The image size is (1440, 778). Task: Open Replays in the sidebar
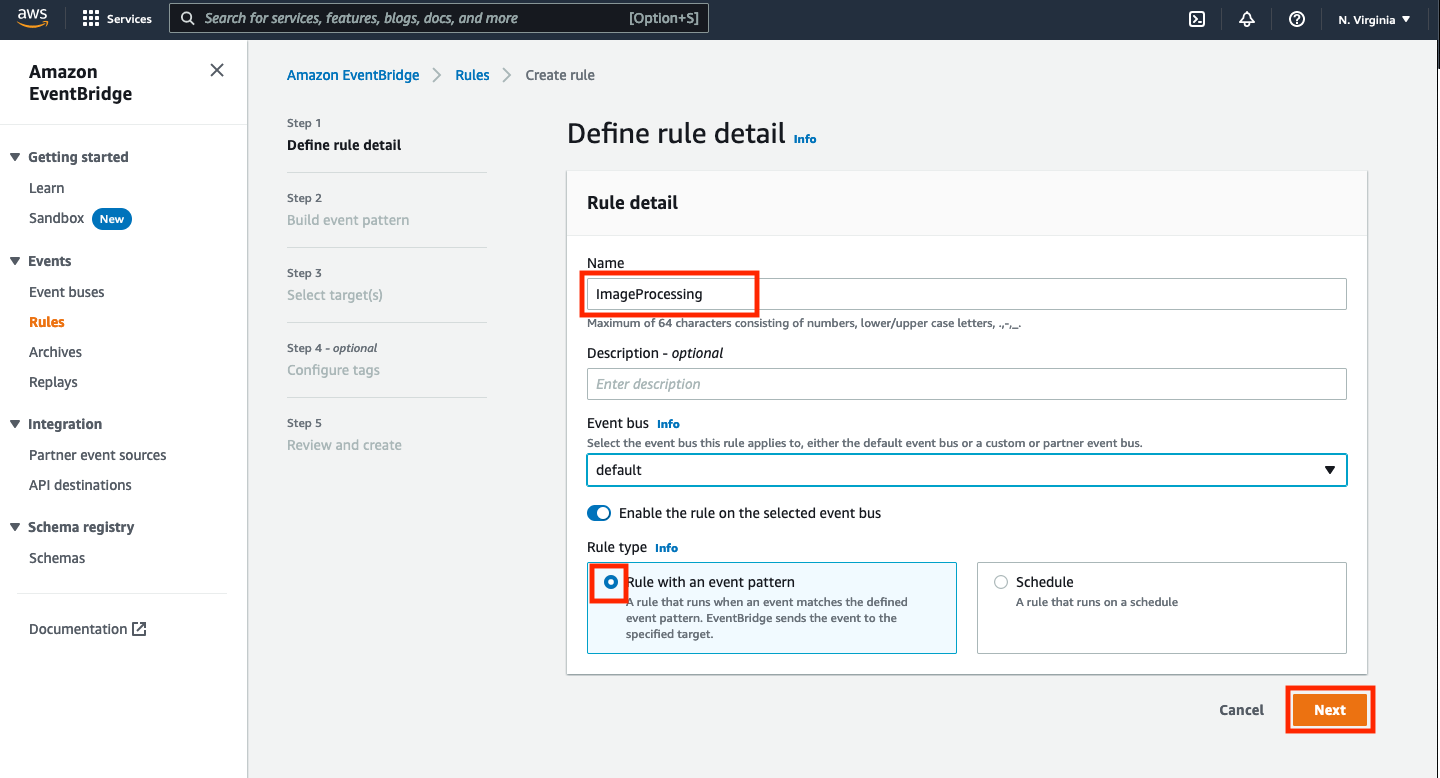pyautogui.click(x=53, y=382)
